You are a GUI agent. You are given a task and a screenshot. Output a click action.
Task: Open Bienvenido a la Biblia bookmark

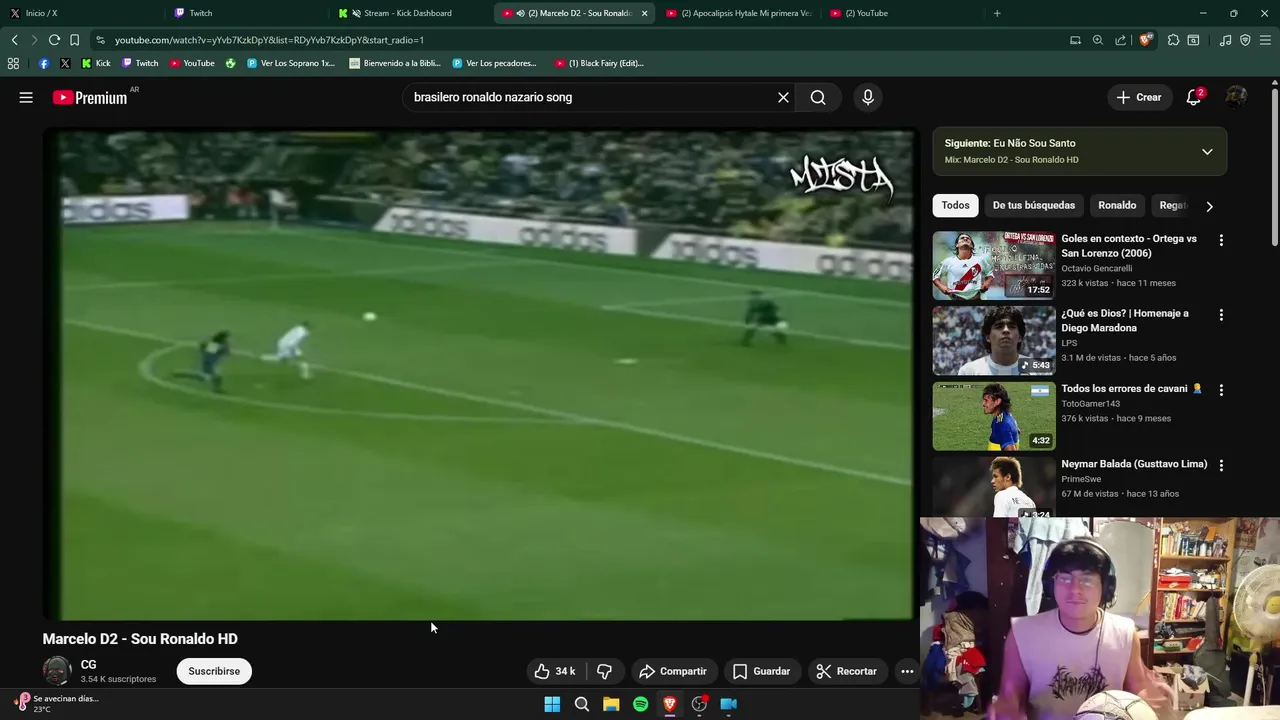click(394, 63)
